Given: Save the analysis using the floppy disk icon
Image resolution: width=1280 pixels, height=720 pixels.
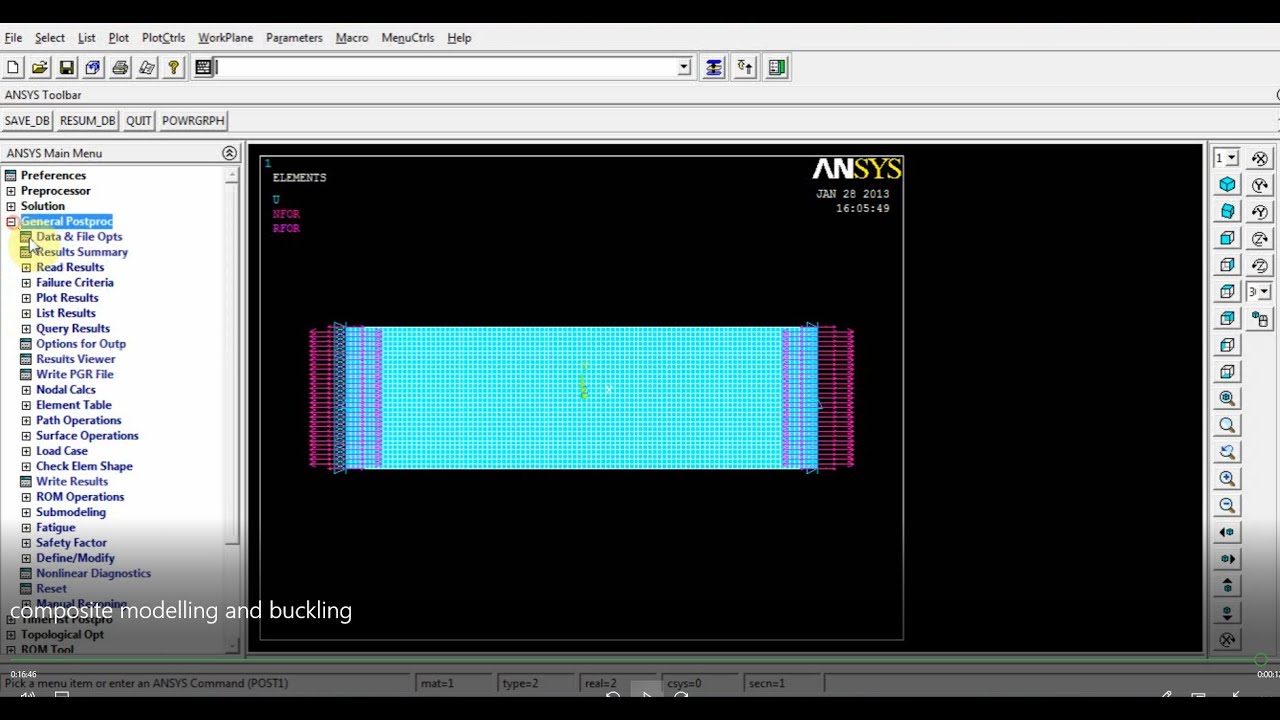Looking at the screenshot, I should tap(67, 68).
